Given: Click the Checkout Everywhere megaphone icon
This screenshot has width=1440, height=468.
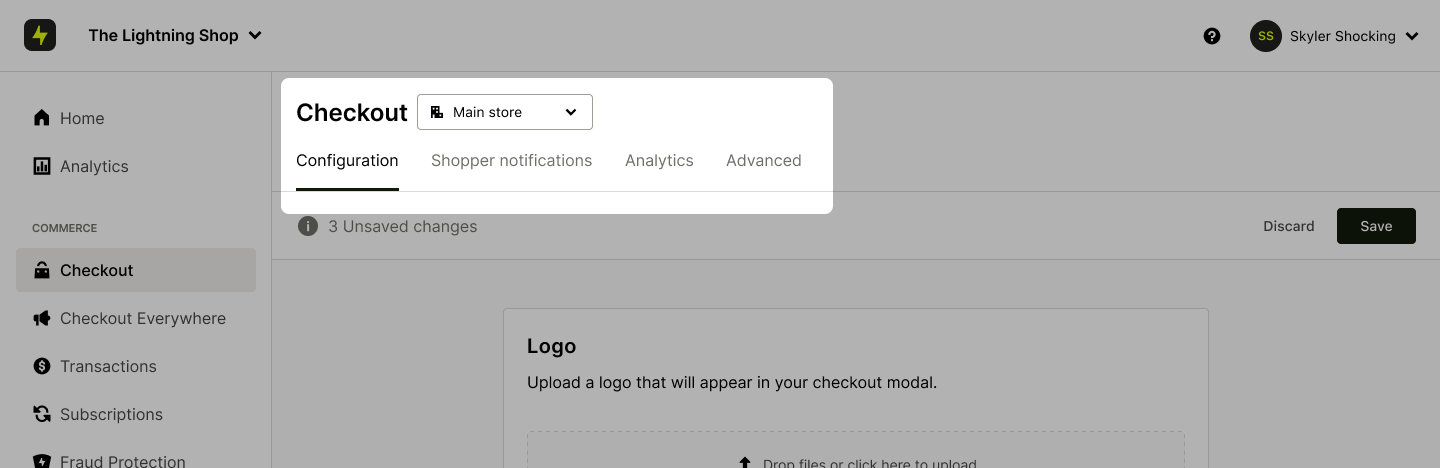Looking at the screenshot, I should 42,318.
